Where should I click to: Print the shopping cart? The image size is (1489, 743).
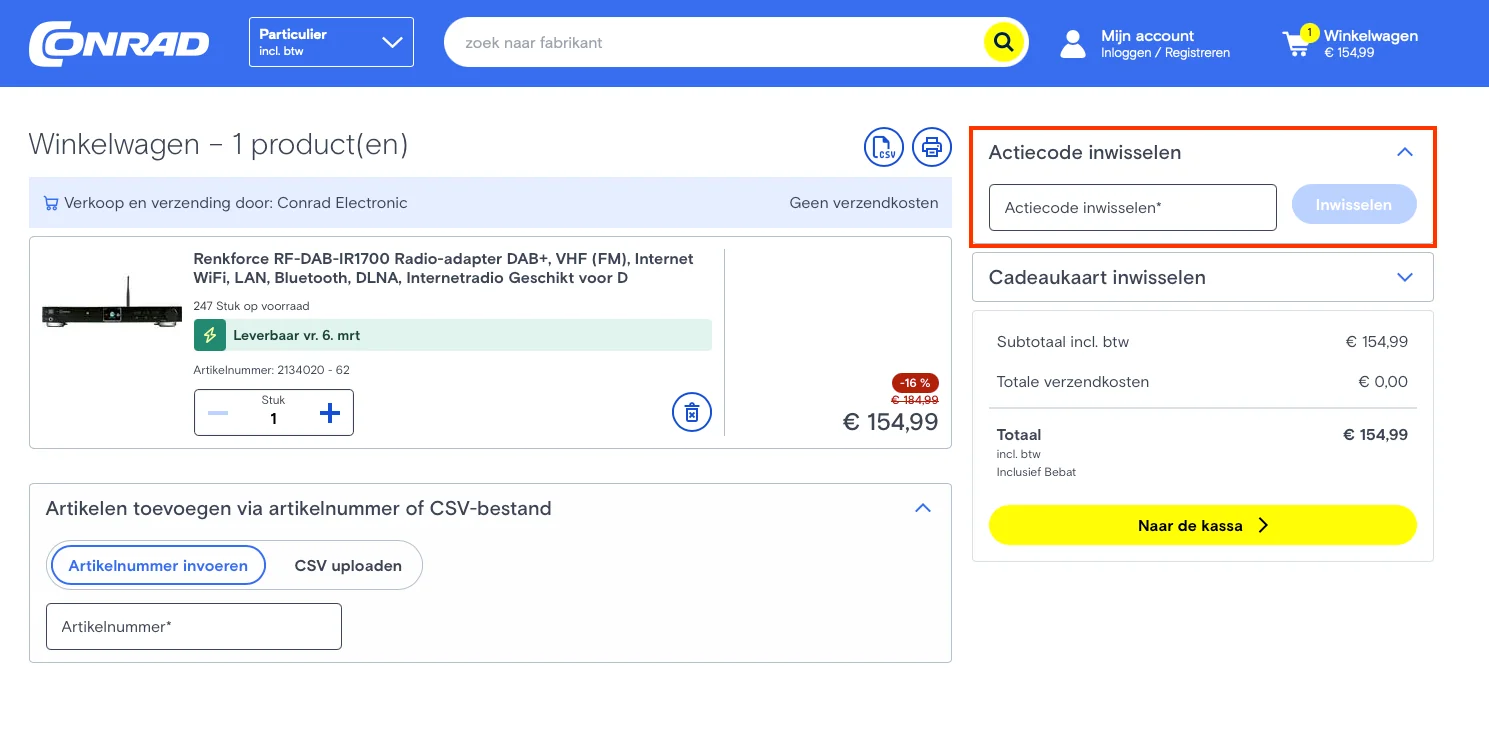931,147
